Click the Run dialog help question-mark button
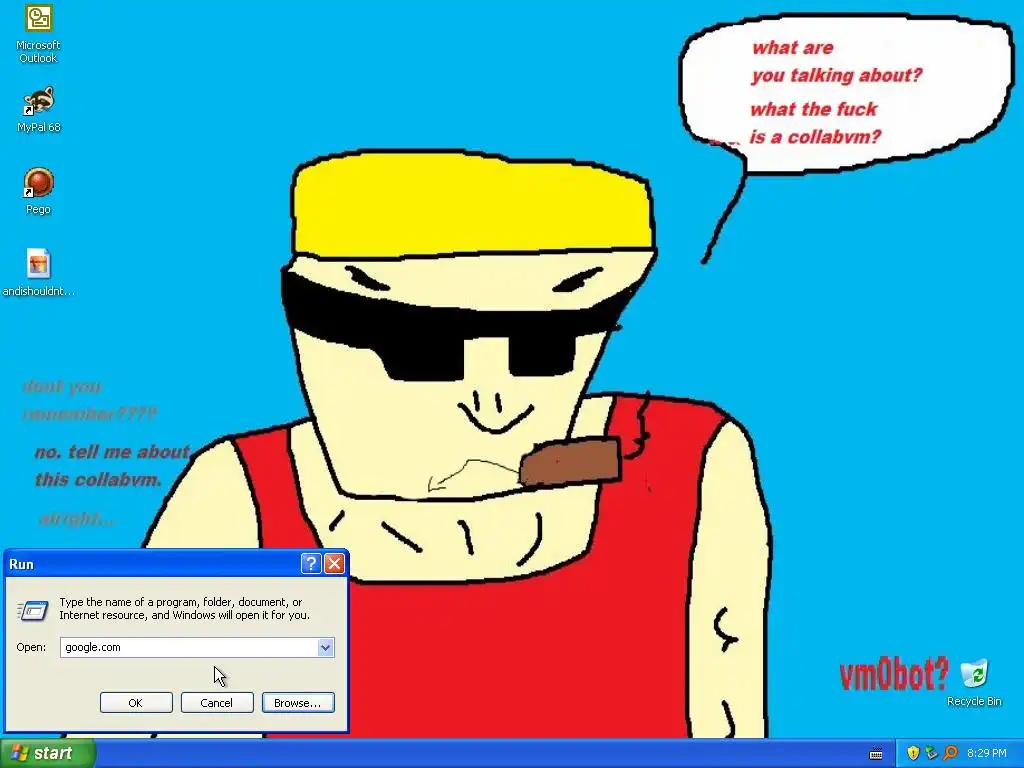1024x768 pixels. (x=311, y=564)
